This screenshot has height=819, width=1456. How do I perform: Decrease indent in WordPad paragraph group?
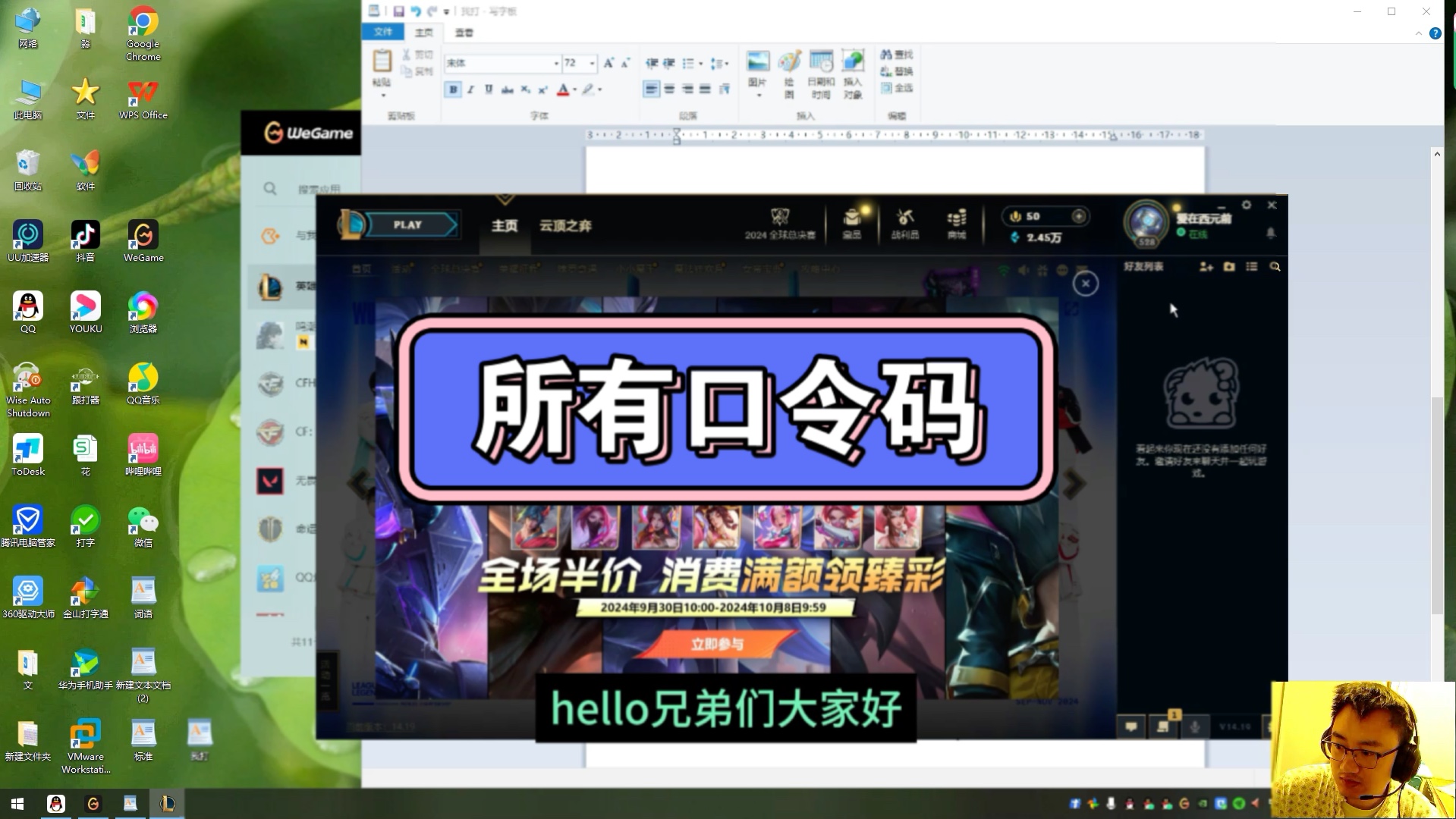(652, 63)
